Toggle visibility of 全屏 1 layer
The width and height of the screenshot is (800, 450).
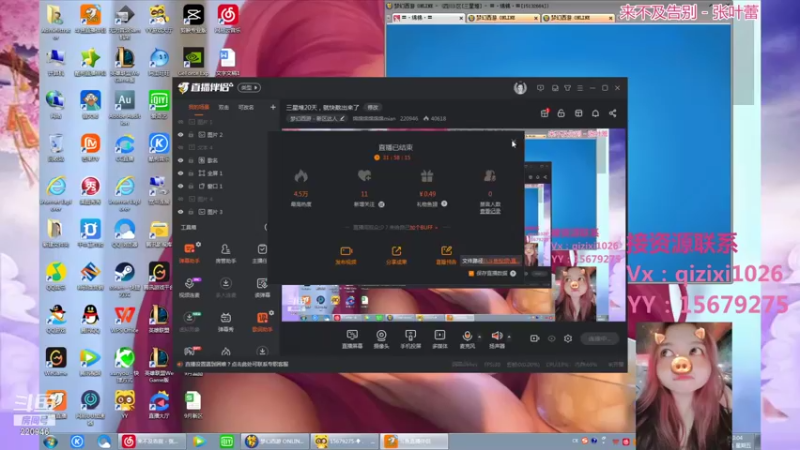coord(181,173)
